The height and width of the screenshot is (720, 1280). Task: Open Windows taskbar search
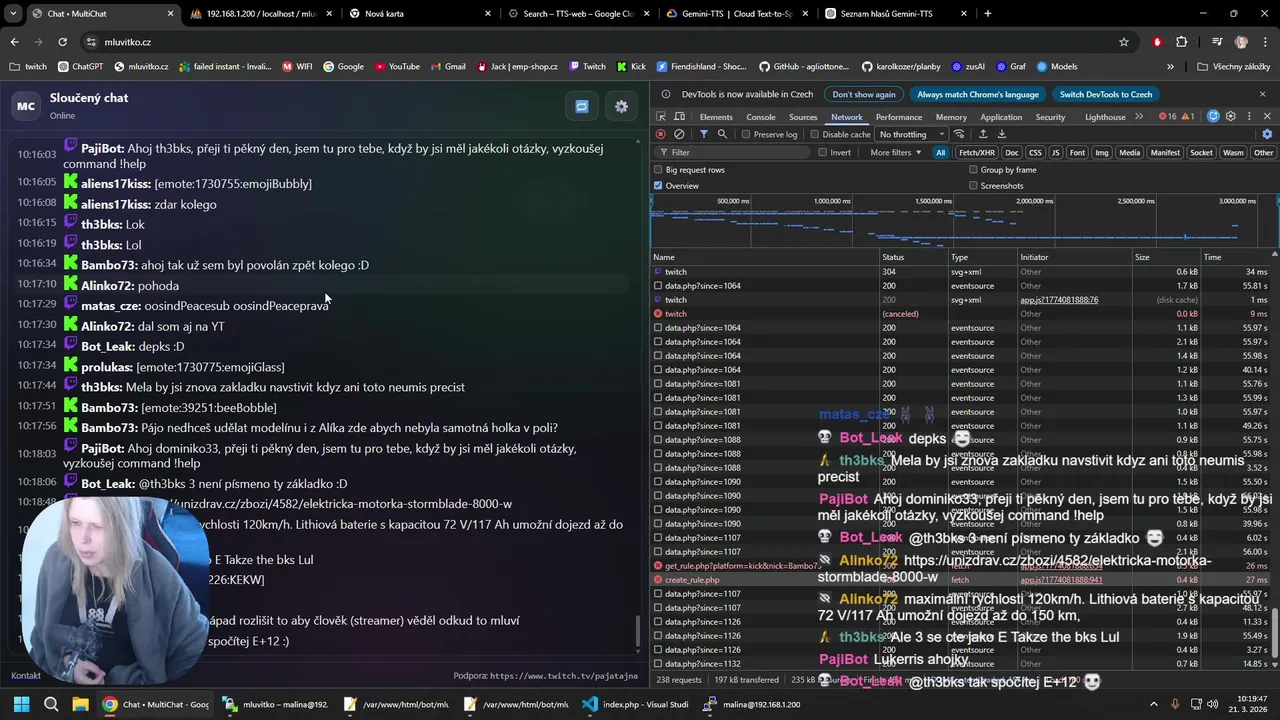(51, 704)
